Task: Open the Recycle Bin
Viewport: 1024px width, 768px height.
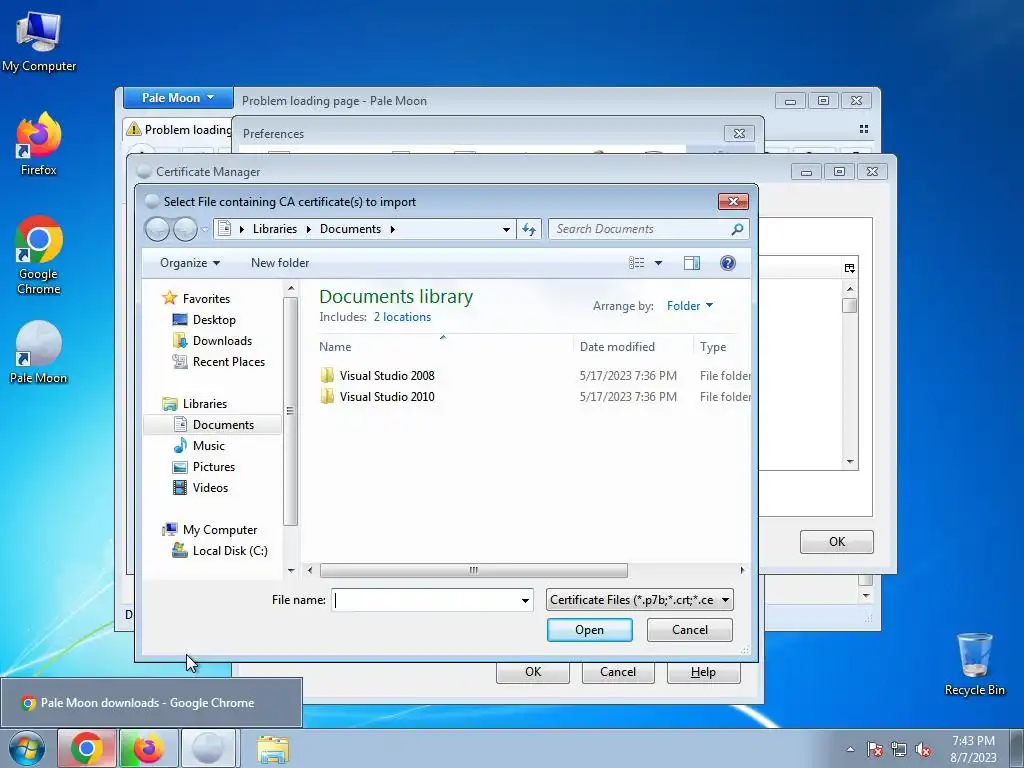Action: 974,663
